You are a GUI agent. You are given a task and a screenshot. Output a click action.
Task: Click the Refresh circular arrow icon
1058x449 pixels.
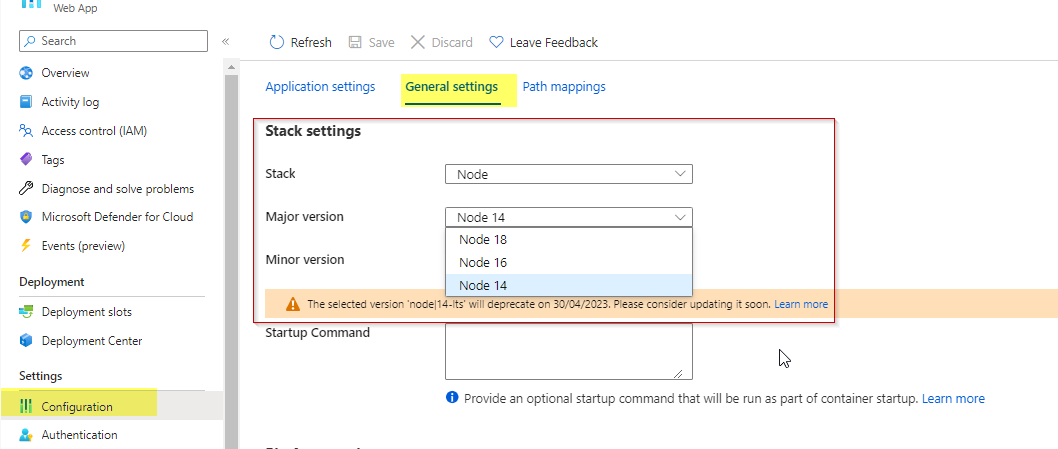point(277,42)
